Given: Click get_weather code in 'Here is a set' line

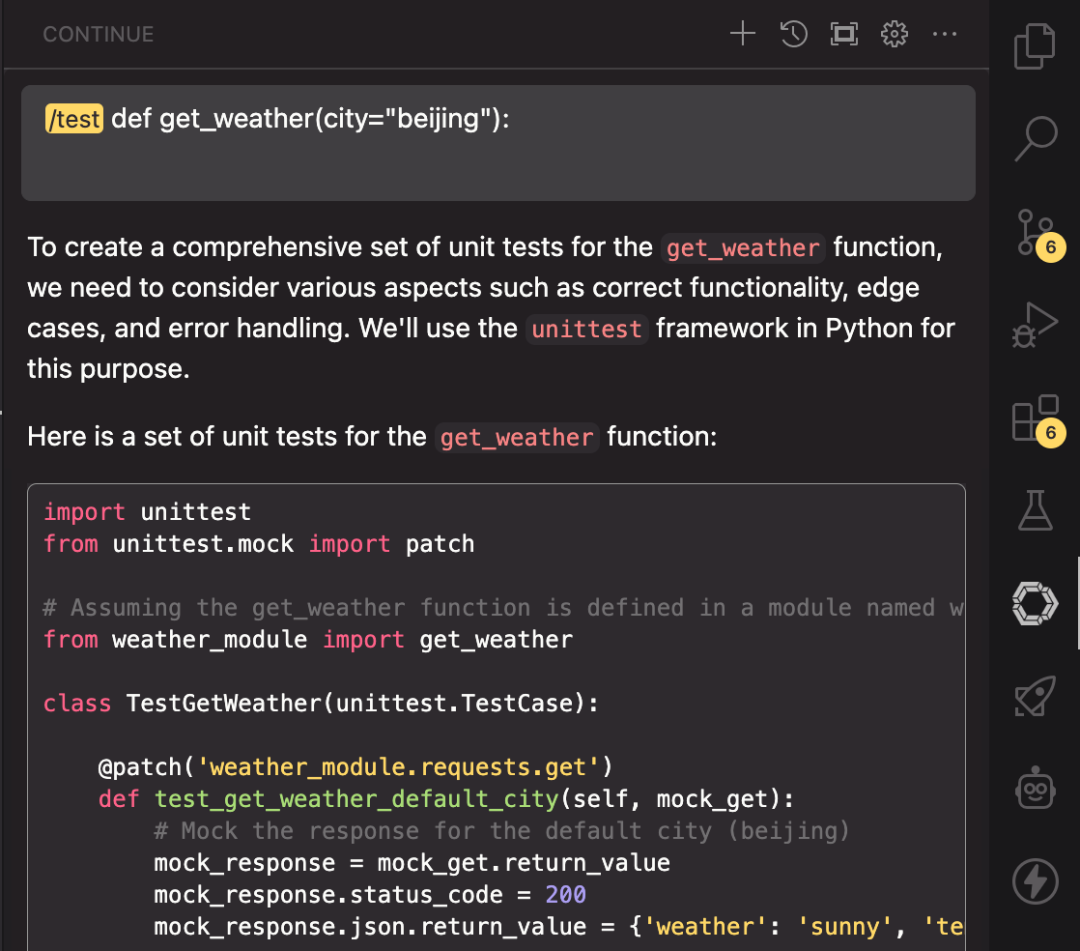Looking at the screenshot, I should (517, 437).
